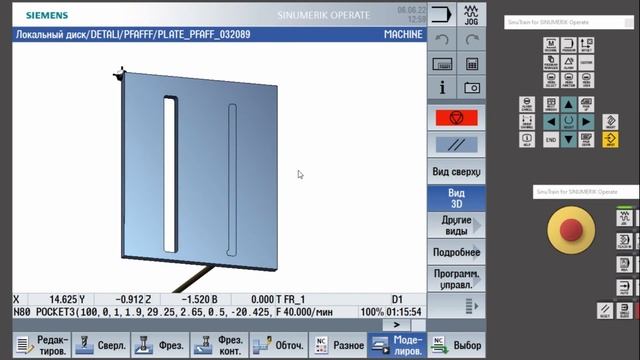Click the MENU FUNCTION key
640x360 pixels.
[x=568, y=80]
